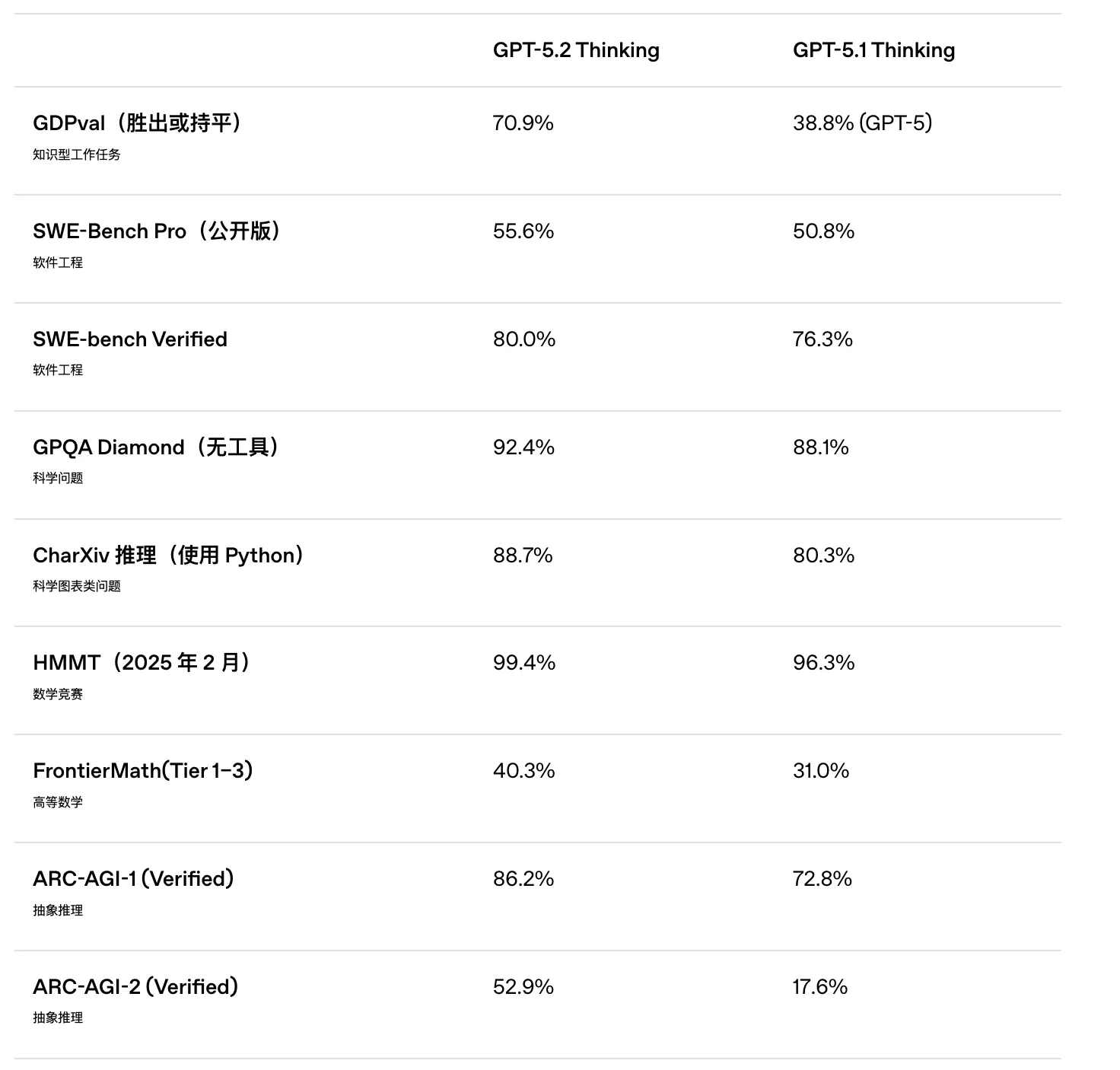Select the 55.6% SWE-Bench Pro value
Viewport: 1120px width, 1070px height.
[x=523, y=231]
